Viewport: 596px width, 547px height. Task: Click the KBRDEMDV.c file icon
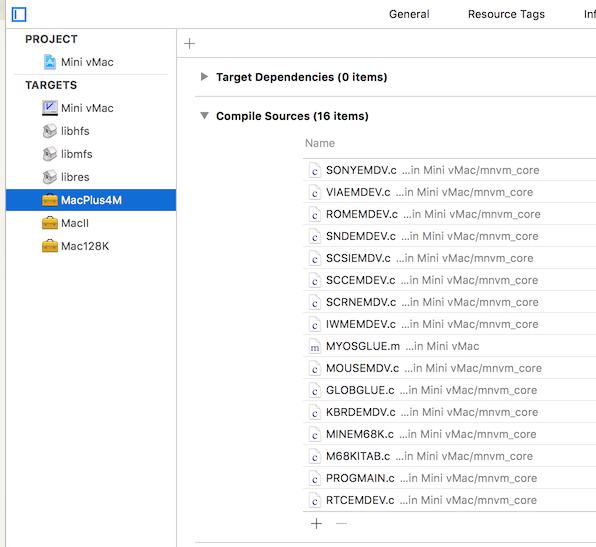314,412
